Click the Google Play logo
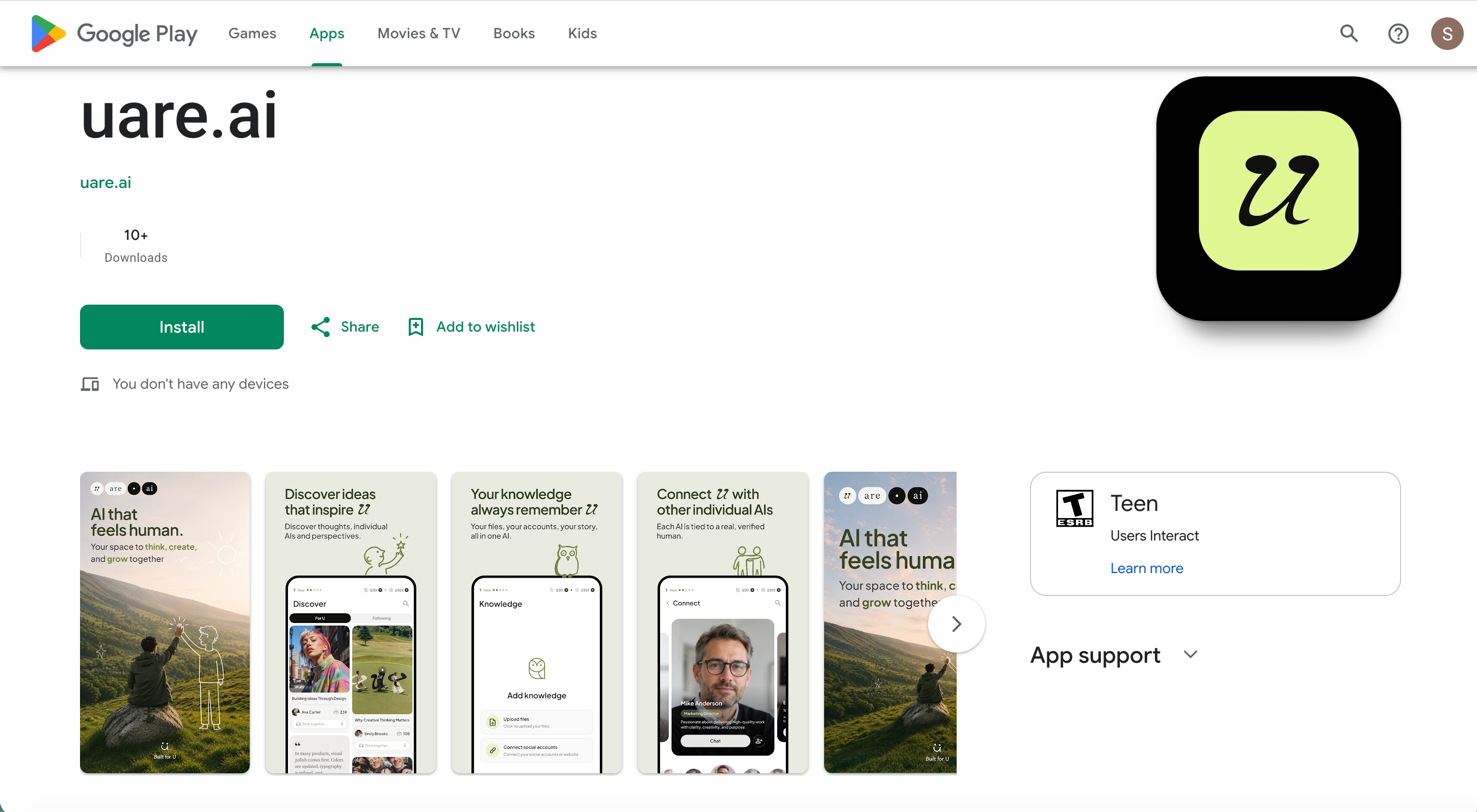The height and width of the screenshot is (812, 1477). point(114,33)
